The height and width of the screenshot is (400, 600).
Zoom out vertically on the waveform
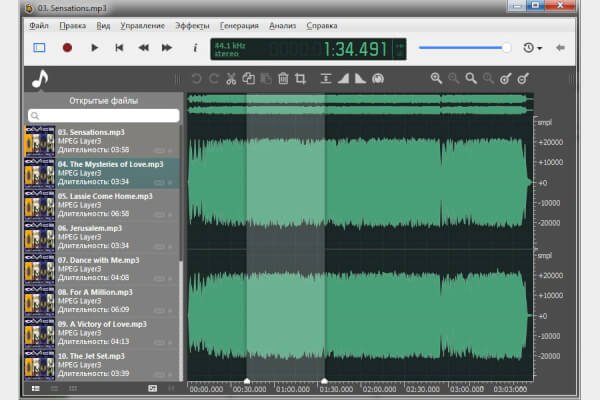coord(523,78)
